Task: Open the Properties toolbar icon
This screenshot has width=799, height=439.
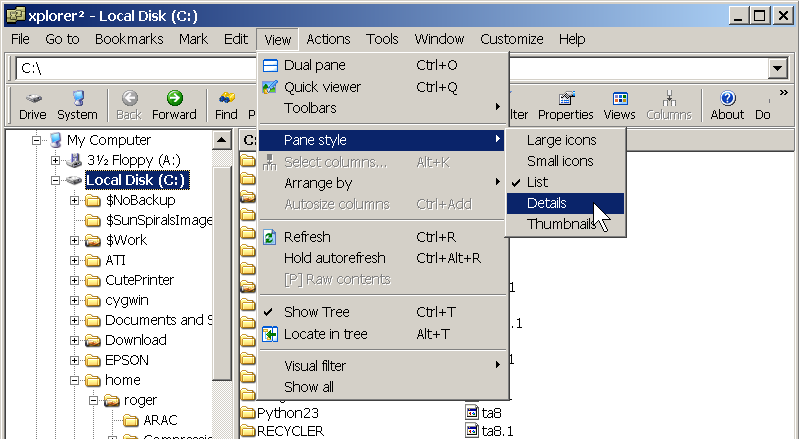Action: tap(566, 105)
